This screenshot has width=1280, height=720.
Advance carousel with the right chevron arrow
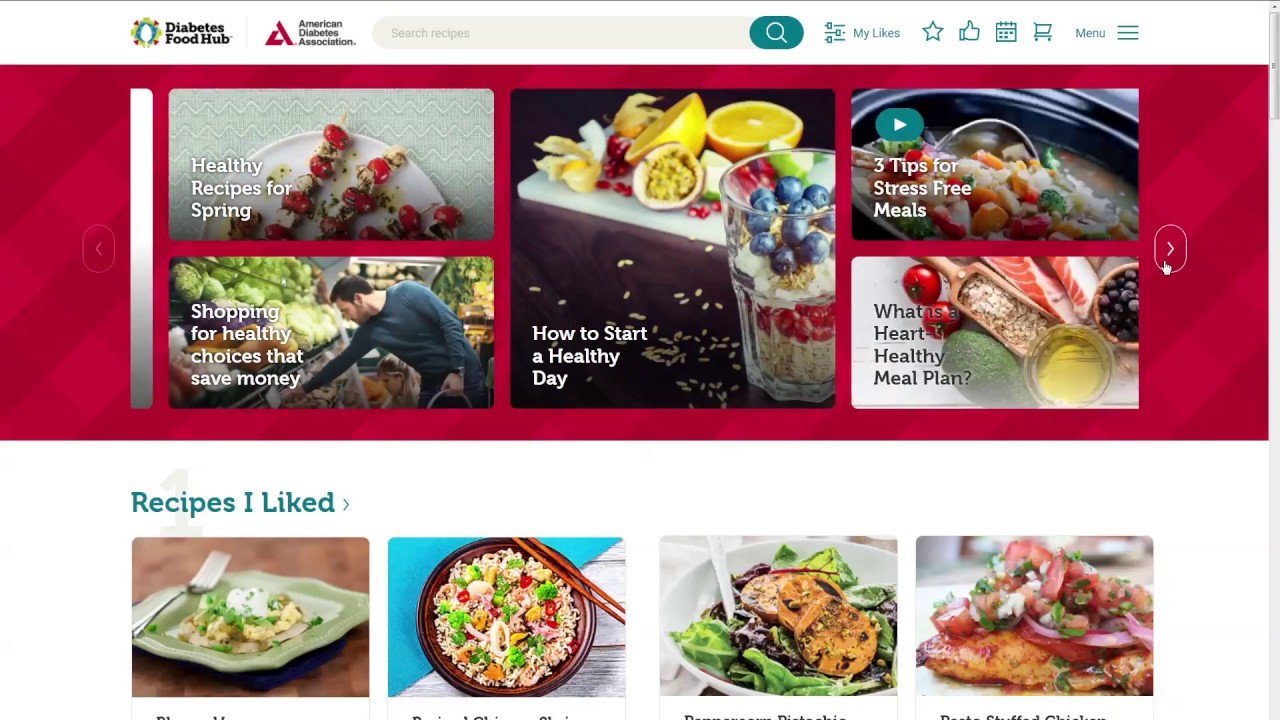tap(1170, 249)
